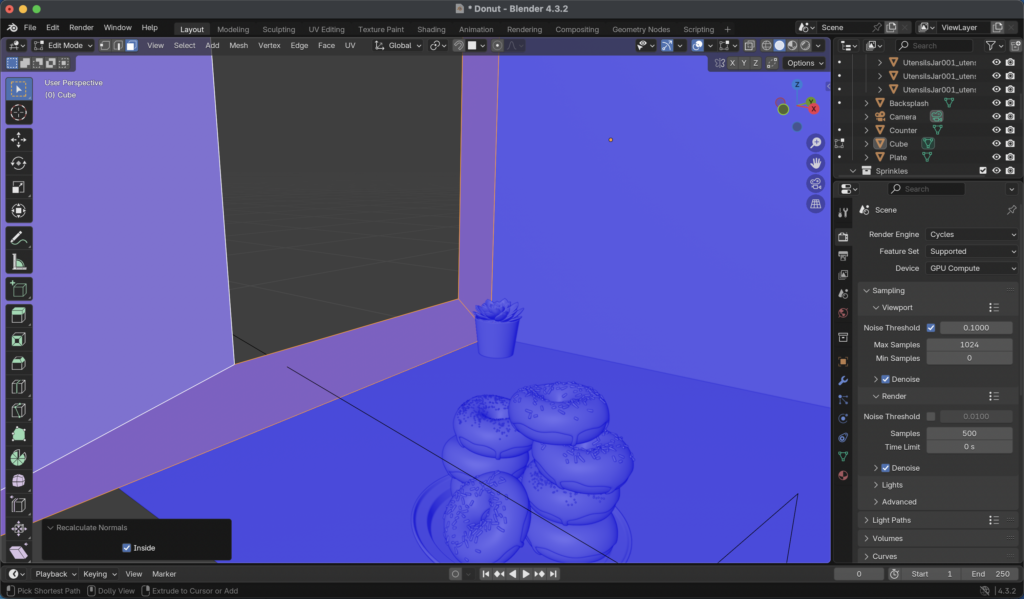Select the Rotate tool in toolbar
Viewport: 1024px width, 599px height.
tap(18, 163)
